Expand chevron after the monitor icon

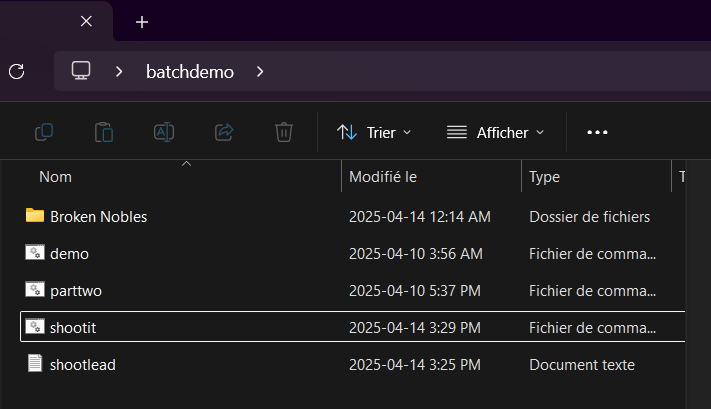119,72
